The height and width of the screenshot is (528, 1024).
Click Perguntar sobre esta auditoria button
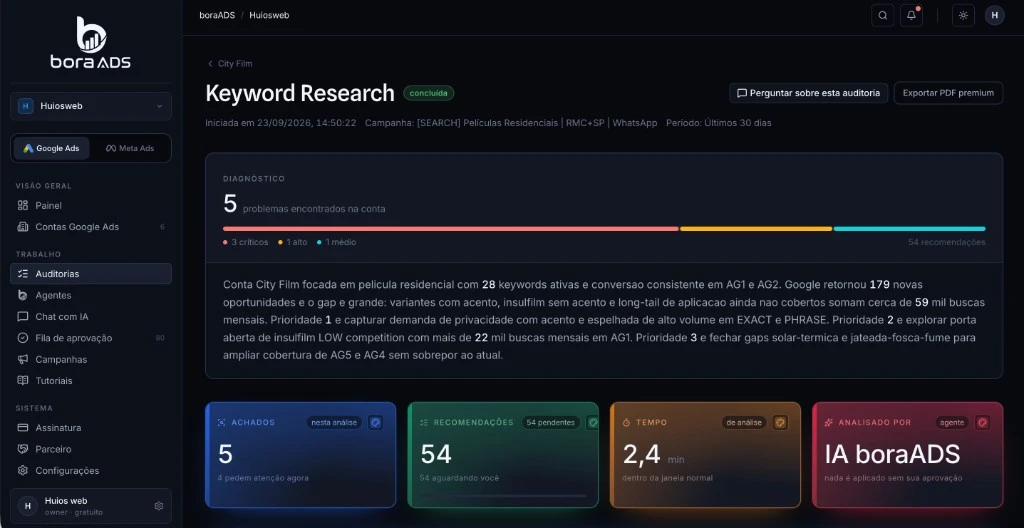click(808, 93)
